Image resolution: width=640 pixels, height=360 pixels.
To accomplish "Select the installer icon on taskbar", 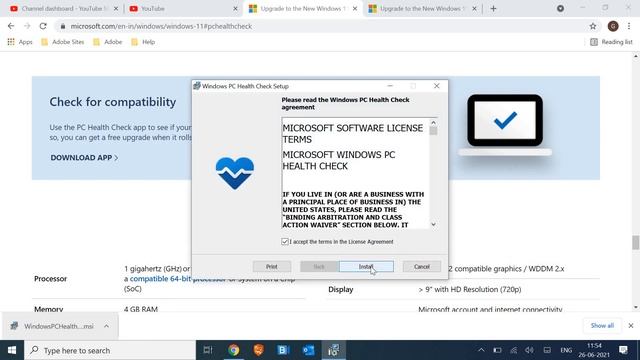I will pyautogui.click(x=333, y=350).
